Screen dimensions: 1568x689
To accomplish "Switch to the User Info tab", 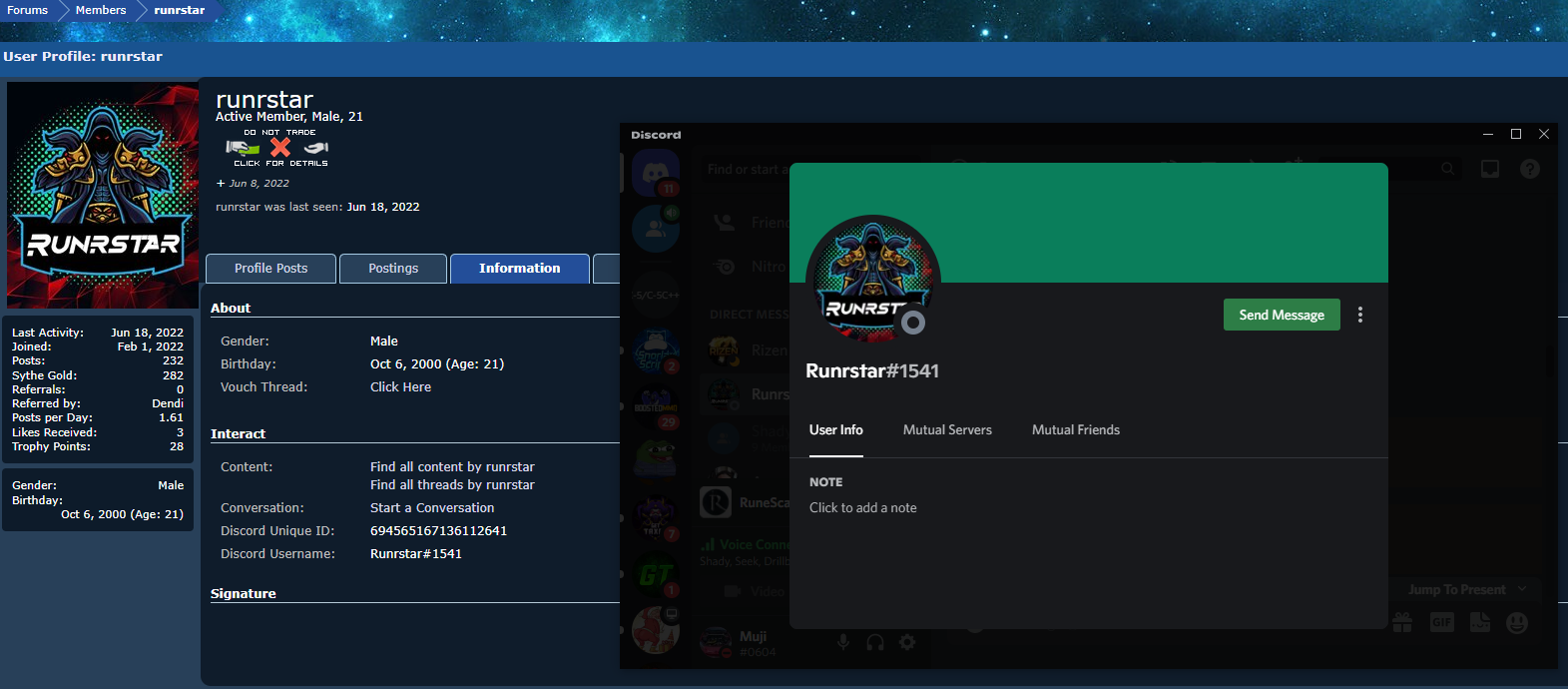I will click(836, 430).
